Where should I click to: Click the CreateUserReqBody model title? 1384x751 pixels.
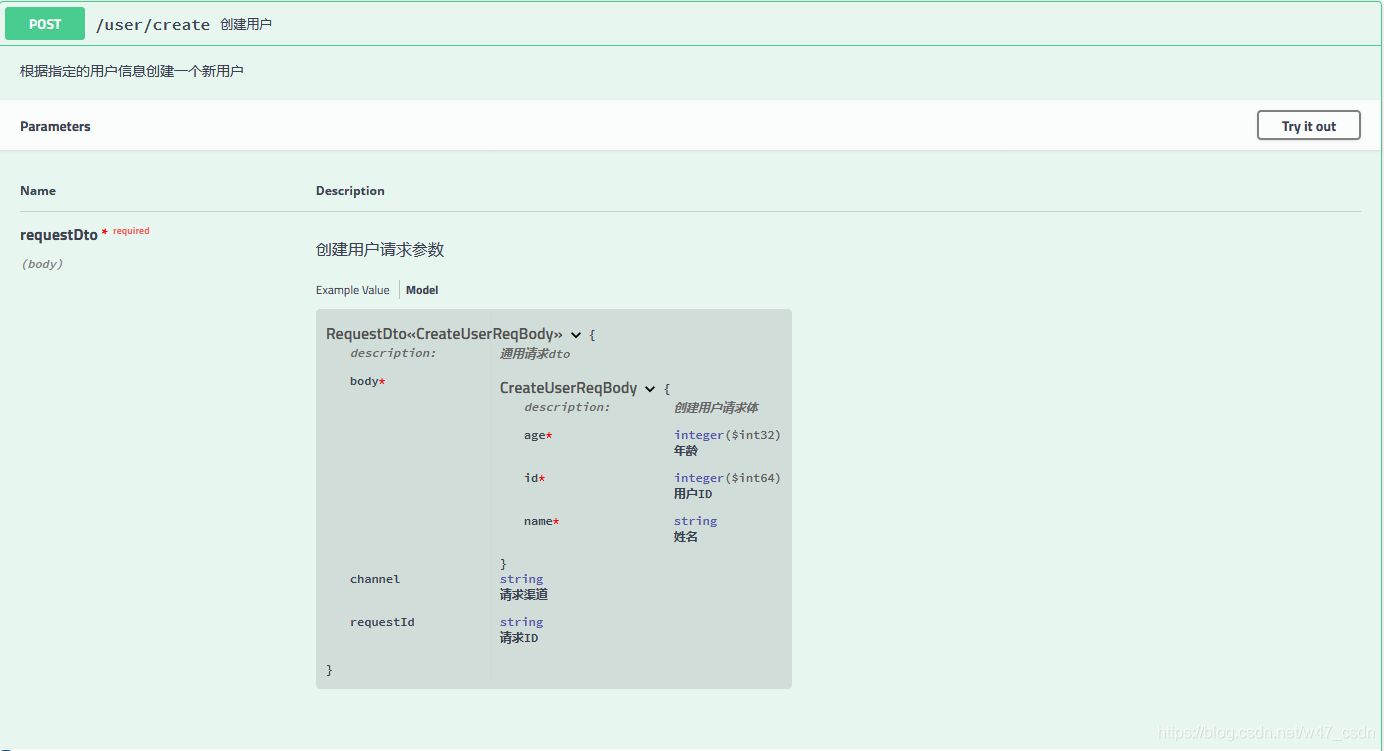568,388
